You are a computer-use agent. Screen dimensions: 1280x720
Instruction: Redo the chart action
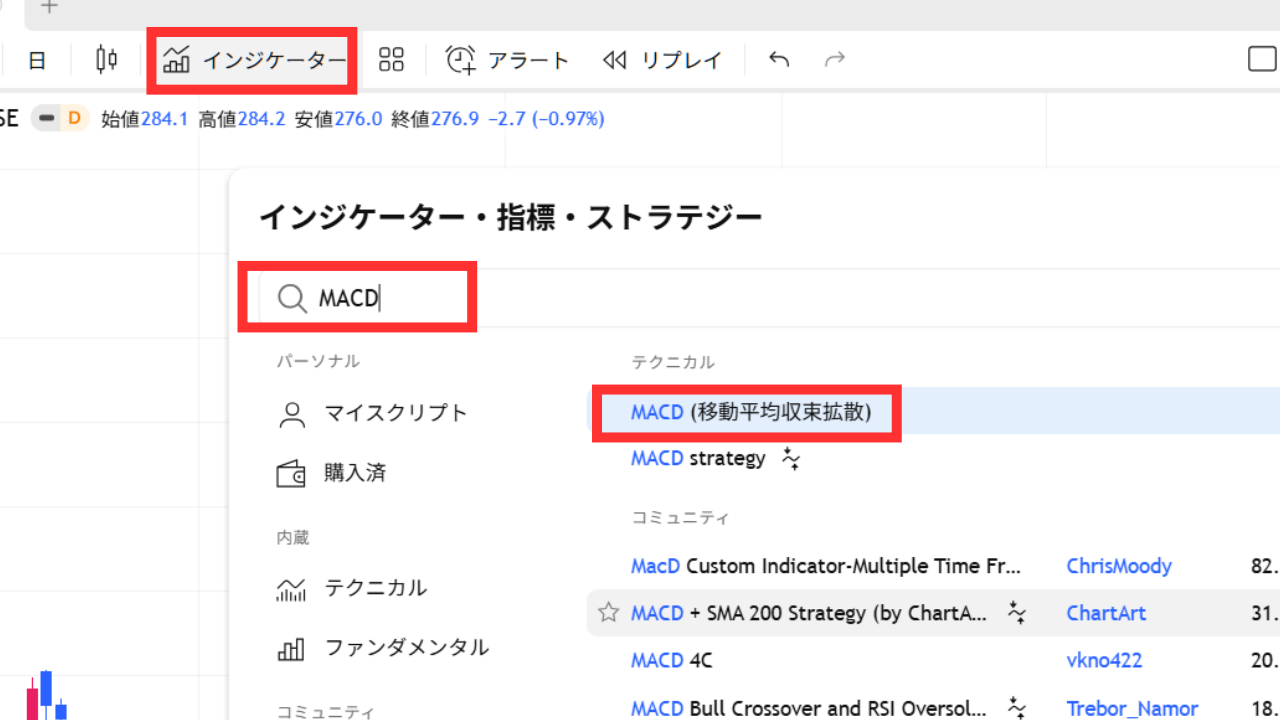[x=834, y=60]
